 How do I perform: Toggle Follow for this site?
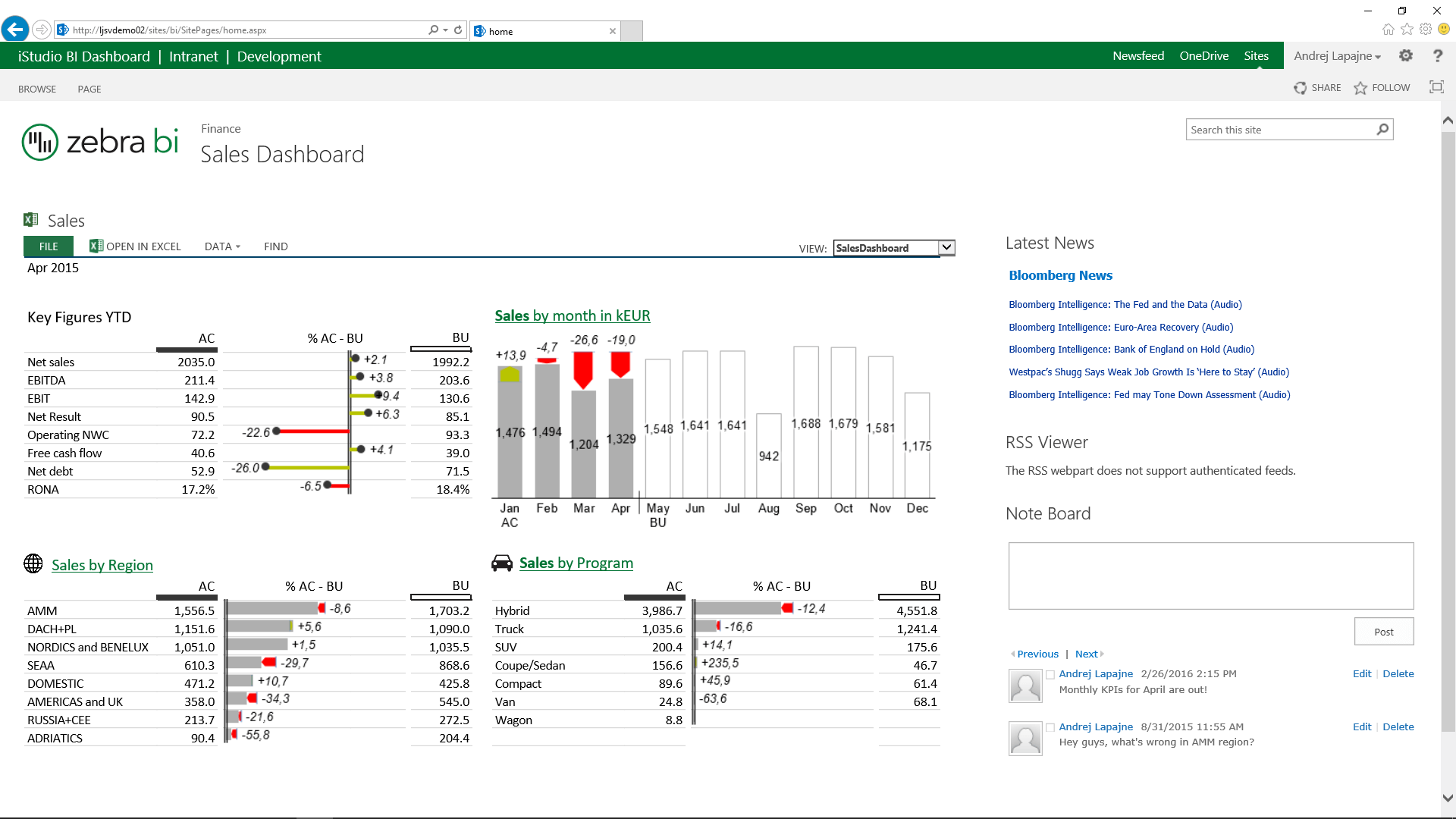(x=1382, y=87)
